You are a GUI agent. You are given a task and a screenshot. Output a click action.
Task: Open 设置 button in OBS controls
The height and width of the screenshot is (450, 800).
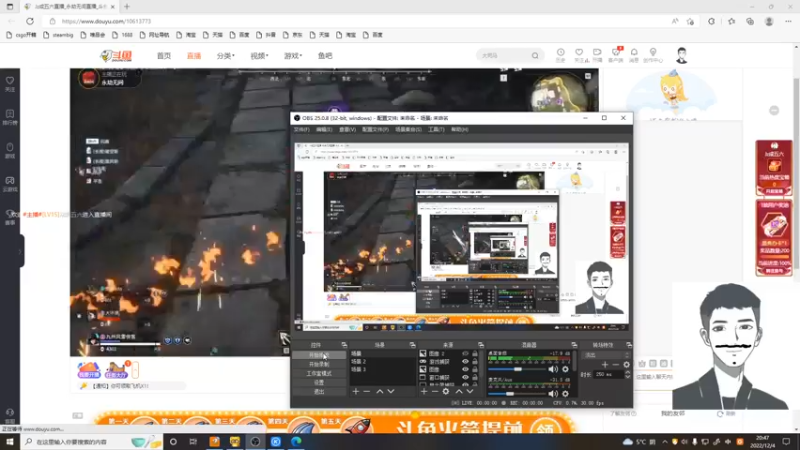tap(319, 383)
